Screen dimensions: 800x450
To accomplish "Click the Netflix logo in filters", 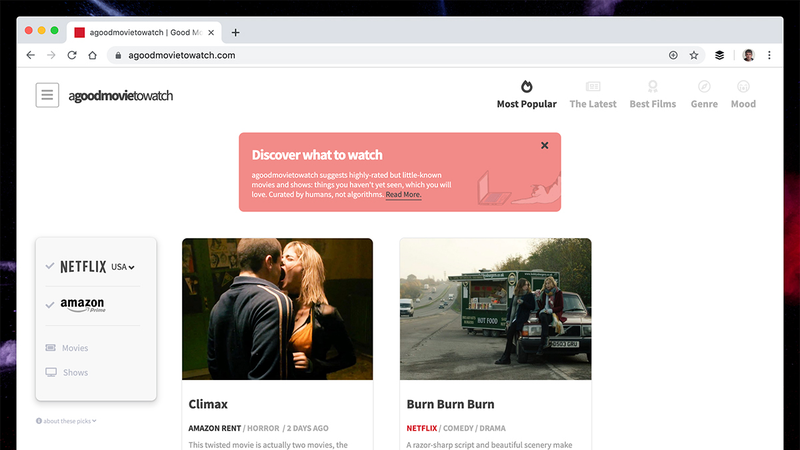I will pos(83,266).
